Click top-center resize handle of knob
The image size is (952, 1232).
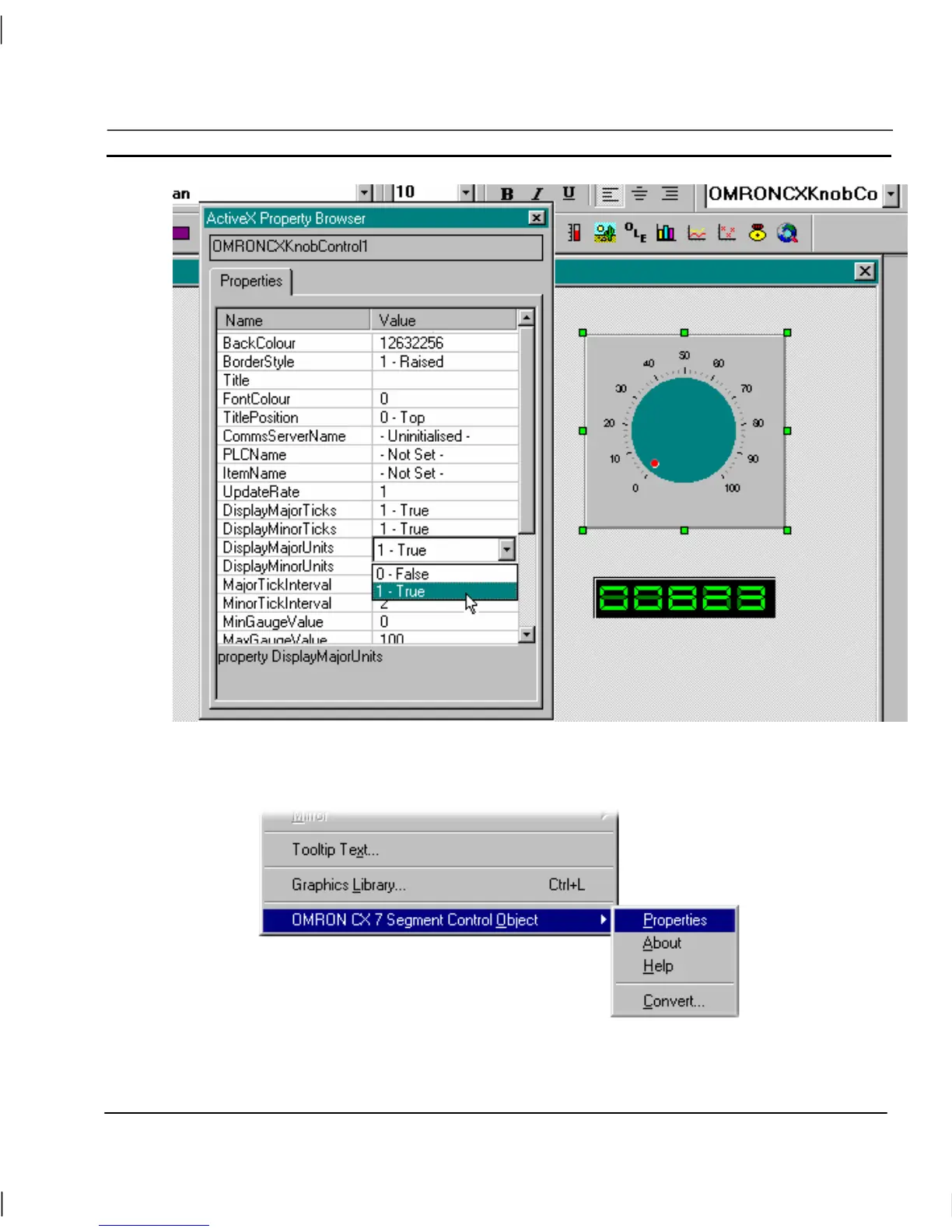tap(684, 333)
